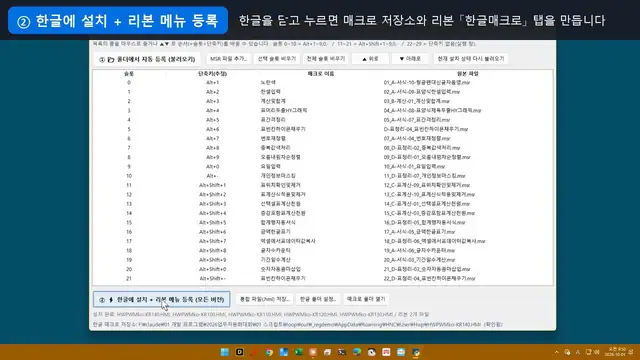This screenshot has height=360, width=640.
Task: Open the red pen icon in taskbar
Action: (x=254, y=352)
